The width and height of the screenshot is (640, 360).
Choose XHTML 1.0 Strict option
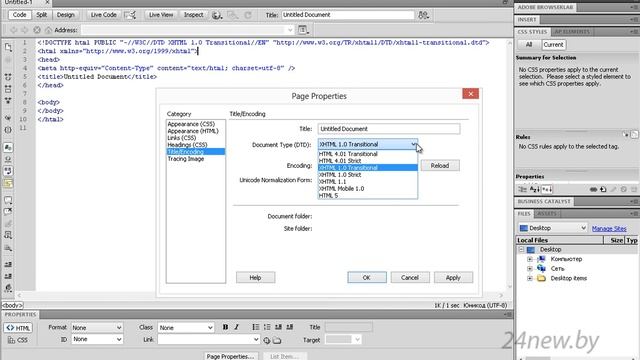coord(367,175)
